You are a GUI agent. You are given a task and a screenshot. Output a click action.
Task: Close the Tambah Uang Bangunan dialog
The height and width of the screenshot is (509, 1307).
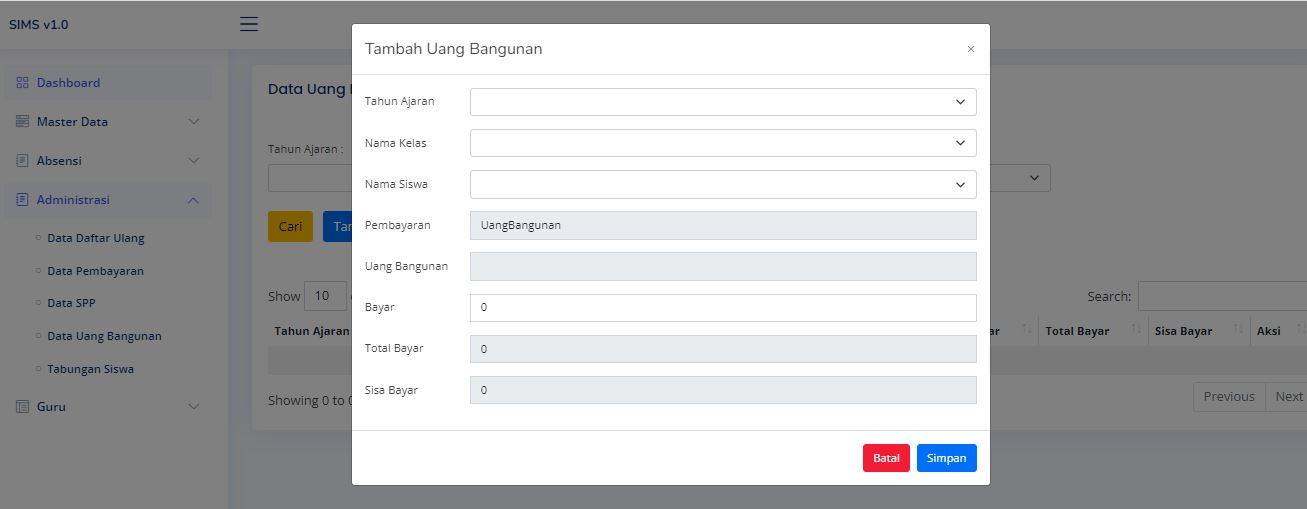pos(970,49)
